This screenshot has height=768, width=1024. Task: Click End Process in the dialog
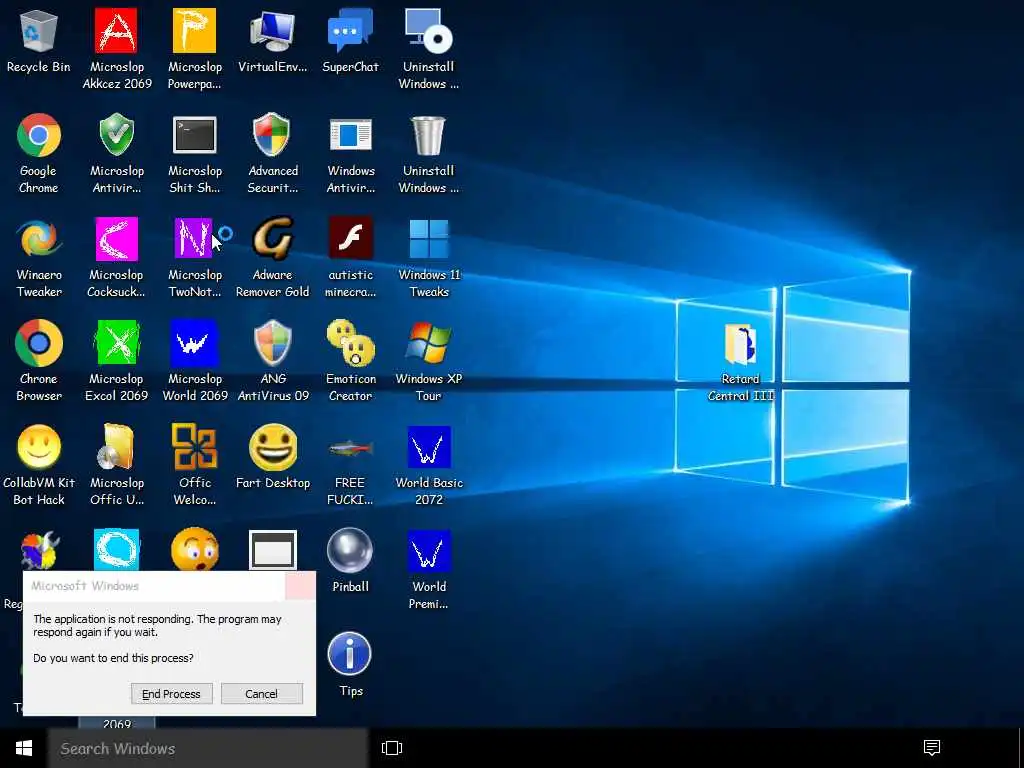click(172, 694)
